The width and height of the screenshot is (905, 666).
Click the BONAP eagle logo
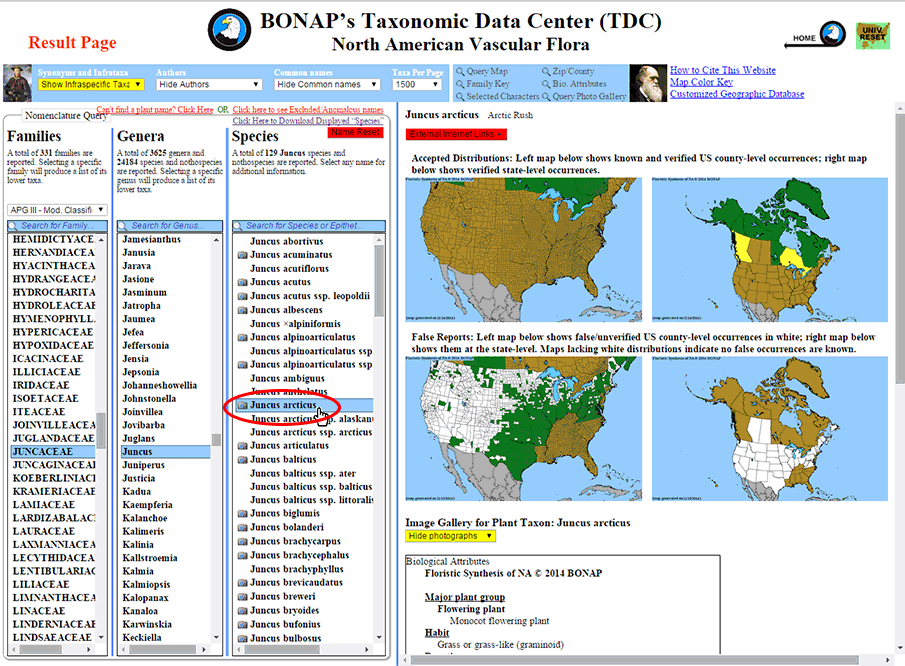pyautogui.click(x=230, y=30)
